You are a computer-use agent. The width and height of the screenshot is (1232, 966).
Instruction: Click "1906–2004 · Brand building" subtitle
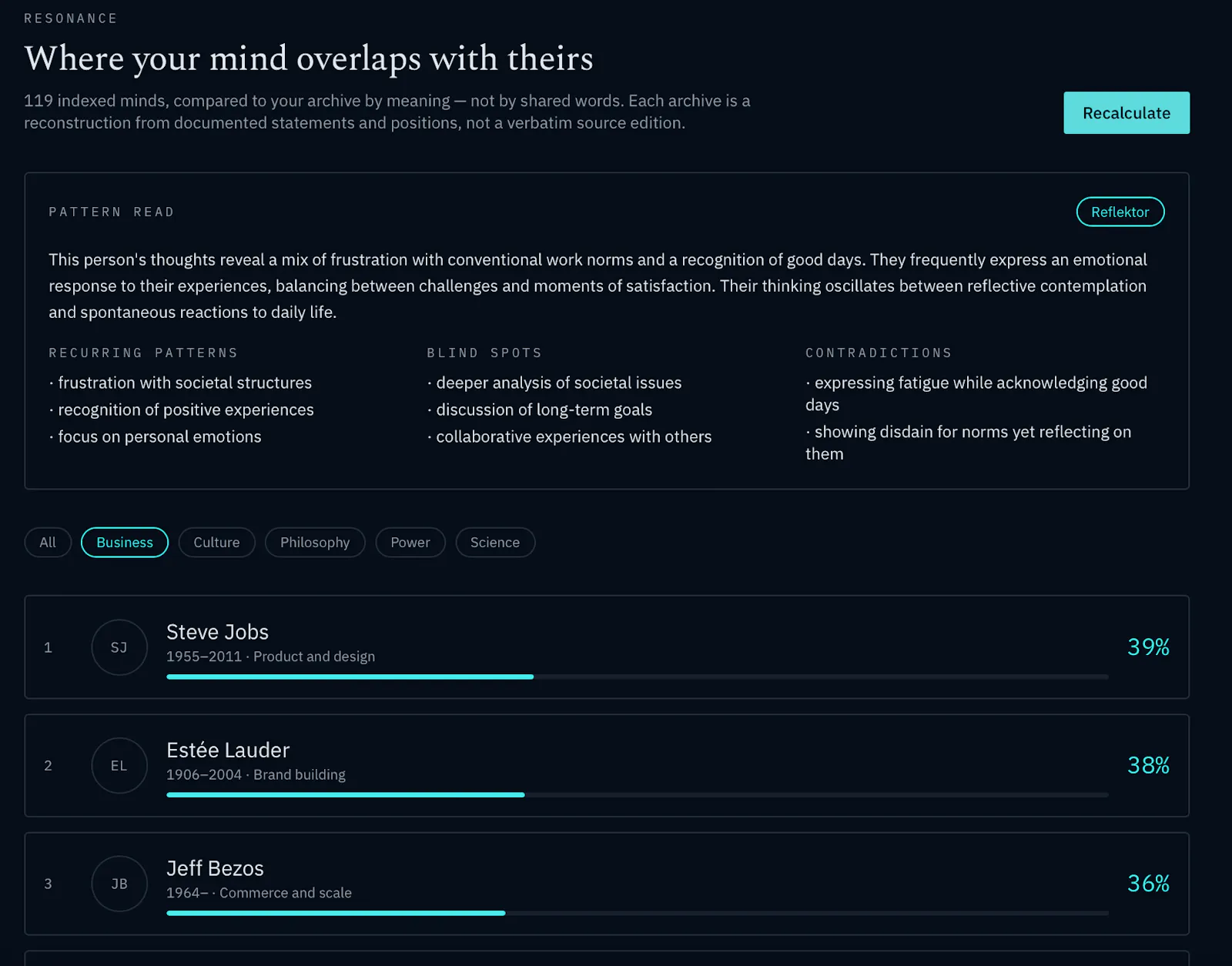point(256,774)
